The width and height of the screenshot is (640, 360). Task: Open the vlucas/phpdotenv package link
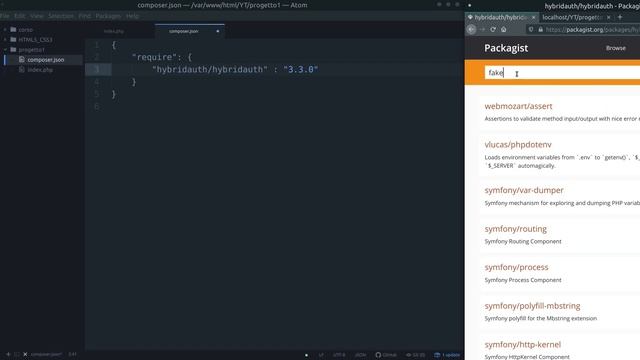pos(518,144)
